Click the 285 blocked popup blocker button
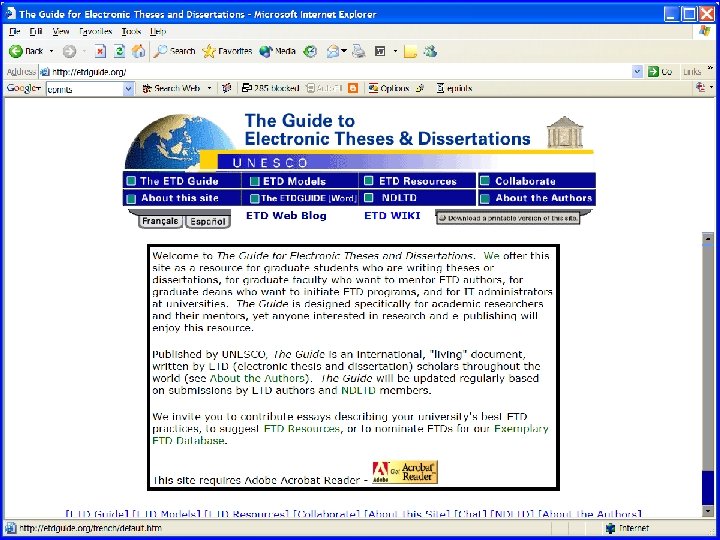 point(270,88)
